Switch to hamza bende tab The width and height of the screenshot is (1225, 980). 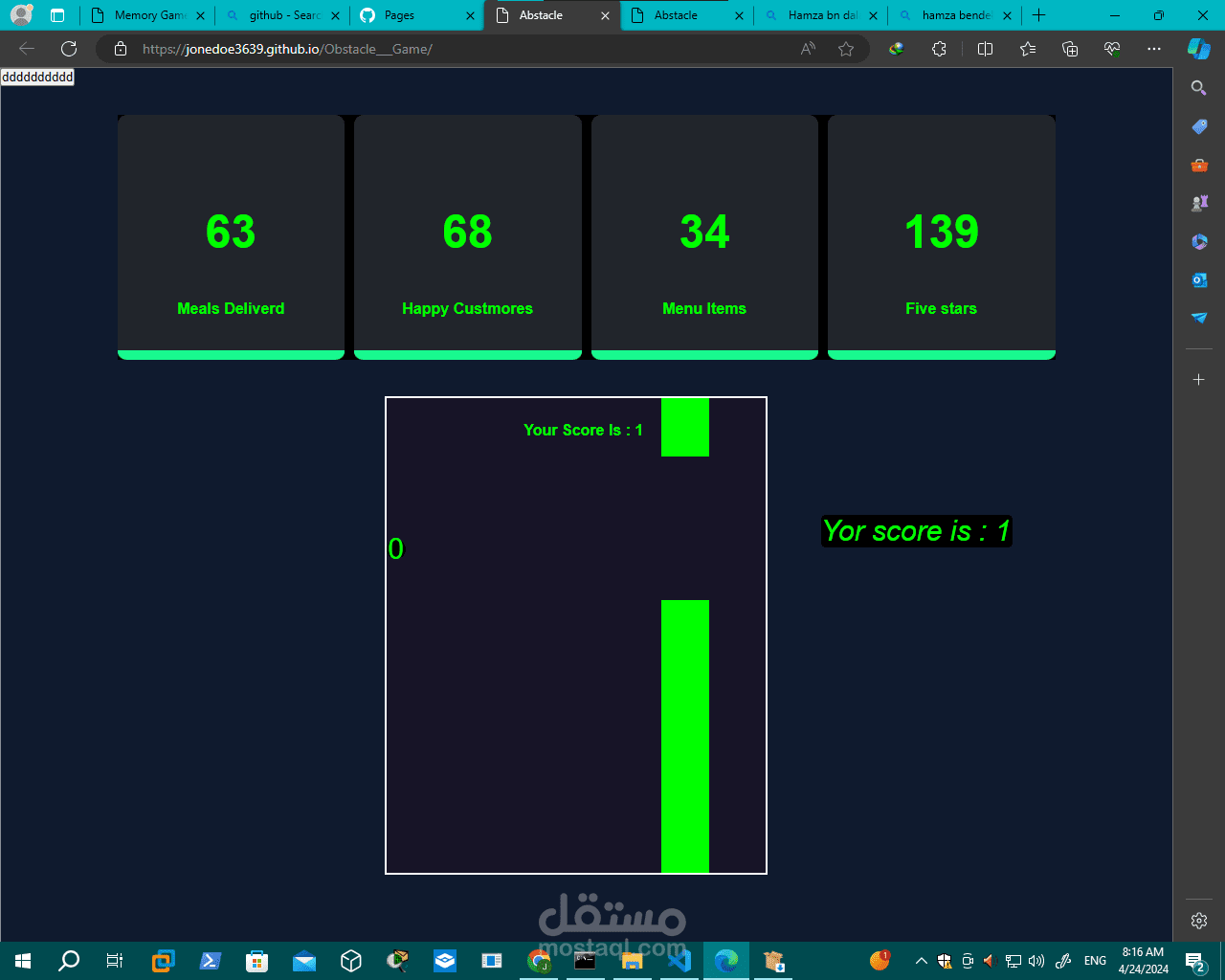click(x=956, y=15)
